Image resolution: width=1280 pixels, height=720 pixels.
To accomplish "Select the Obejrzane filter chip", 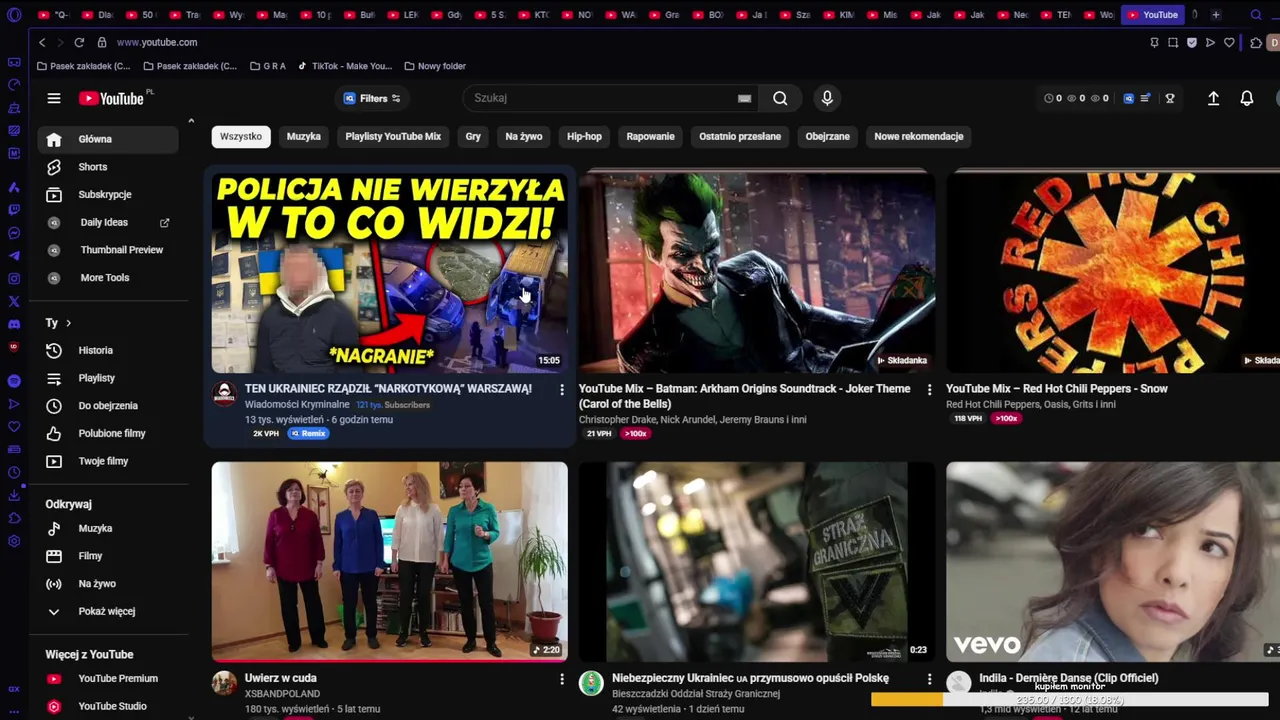I will (828, 136).
